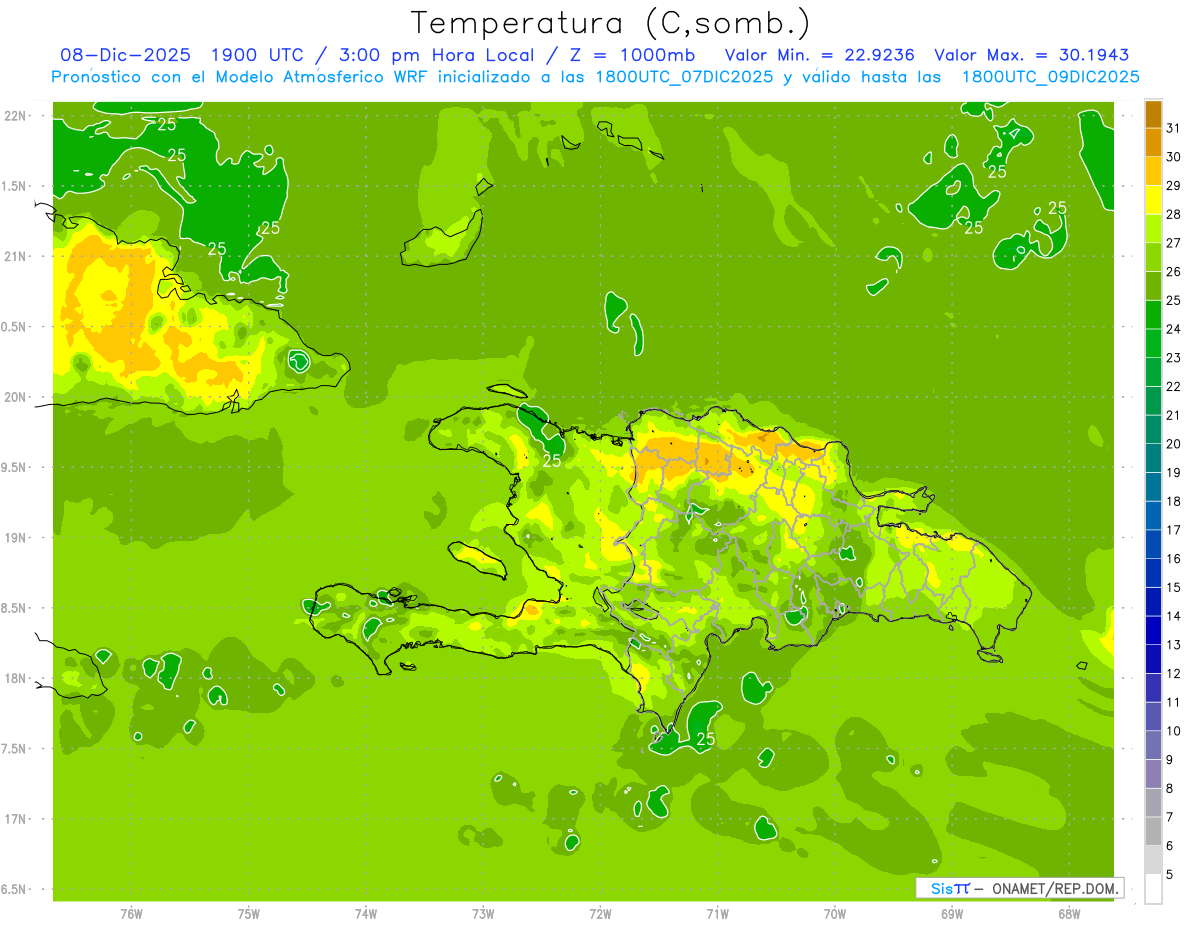Click the dark blue legend swatch between 13 and 14

coord(1154,631)
